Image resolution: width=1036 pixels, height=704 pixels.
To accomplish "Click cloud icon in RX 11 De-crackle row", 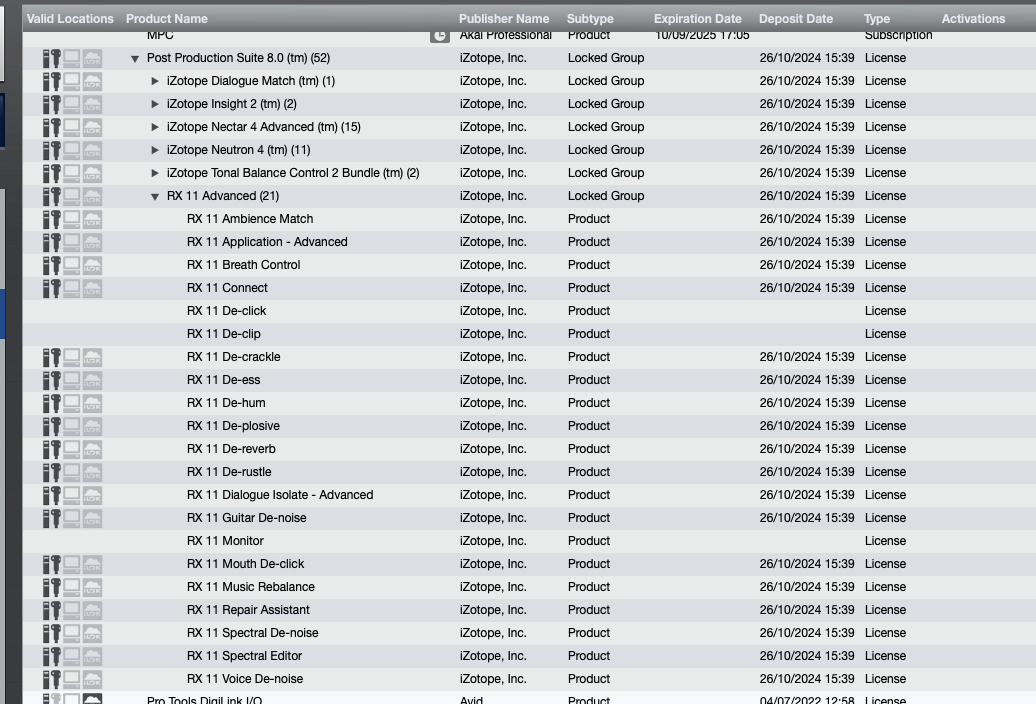I will coord(92,357).
